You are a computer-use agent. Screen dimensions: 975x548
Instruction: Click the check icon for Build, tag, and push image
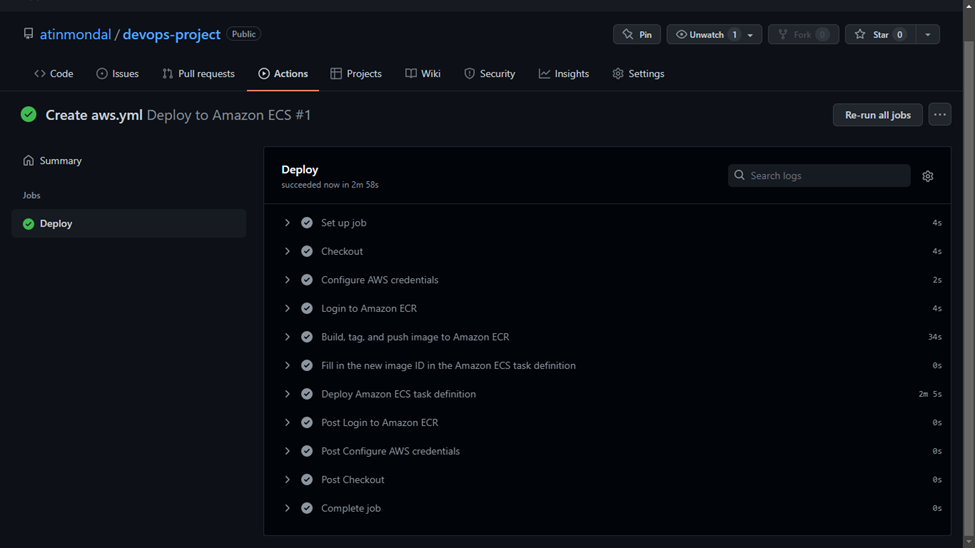pos(307,337)
